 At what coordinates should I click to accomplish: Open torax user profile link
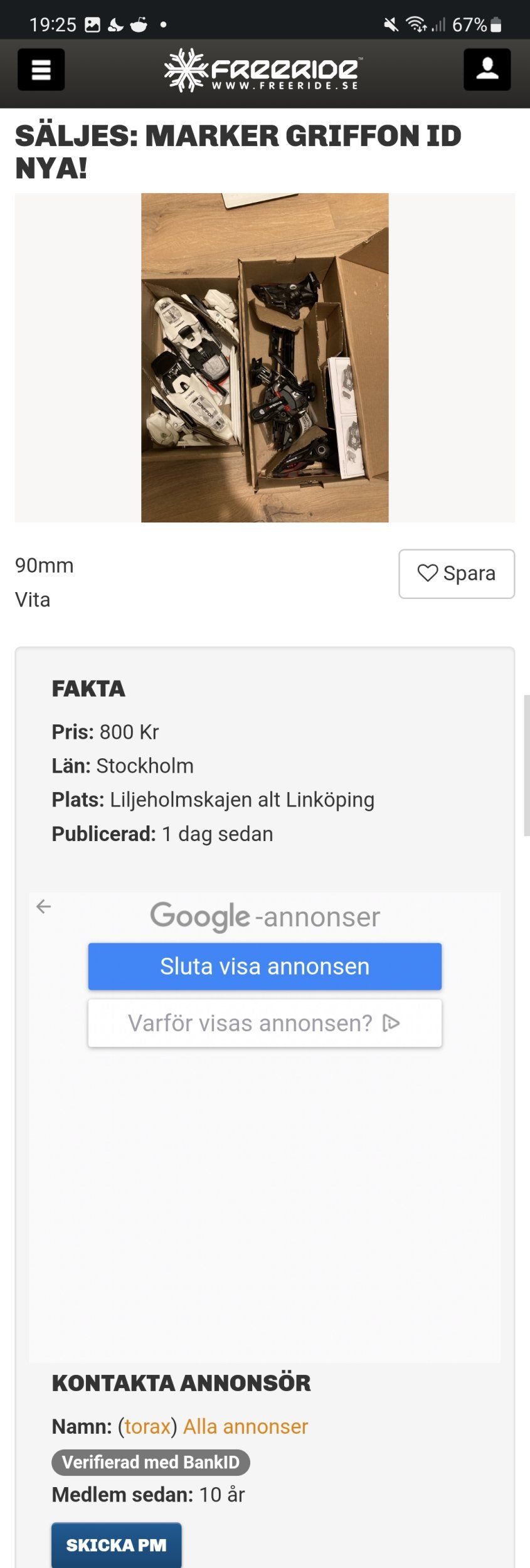[x=147, y=1426]
